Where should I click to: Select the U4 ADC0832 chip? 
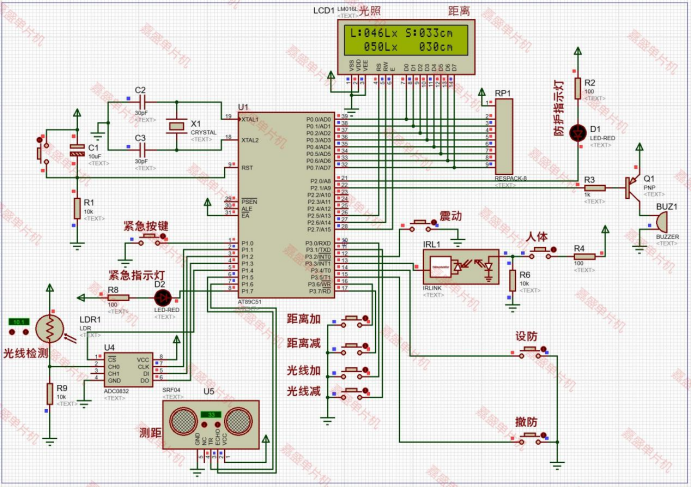[129, 370]
